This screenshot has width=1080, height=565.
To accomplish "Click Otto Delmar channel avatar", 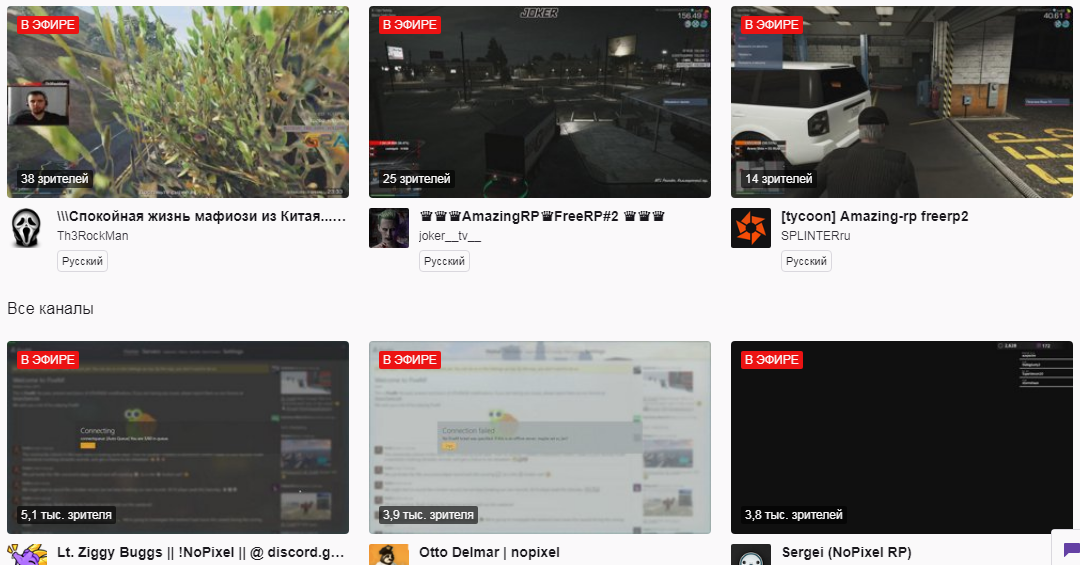I will tap(388, 555).
